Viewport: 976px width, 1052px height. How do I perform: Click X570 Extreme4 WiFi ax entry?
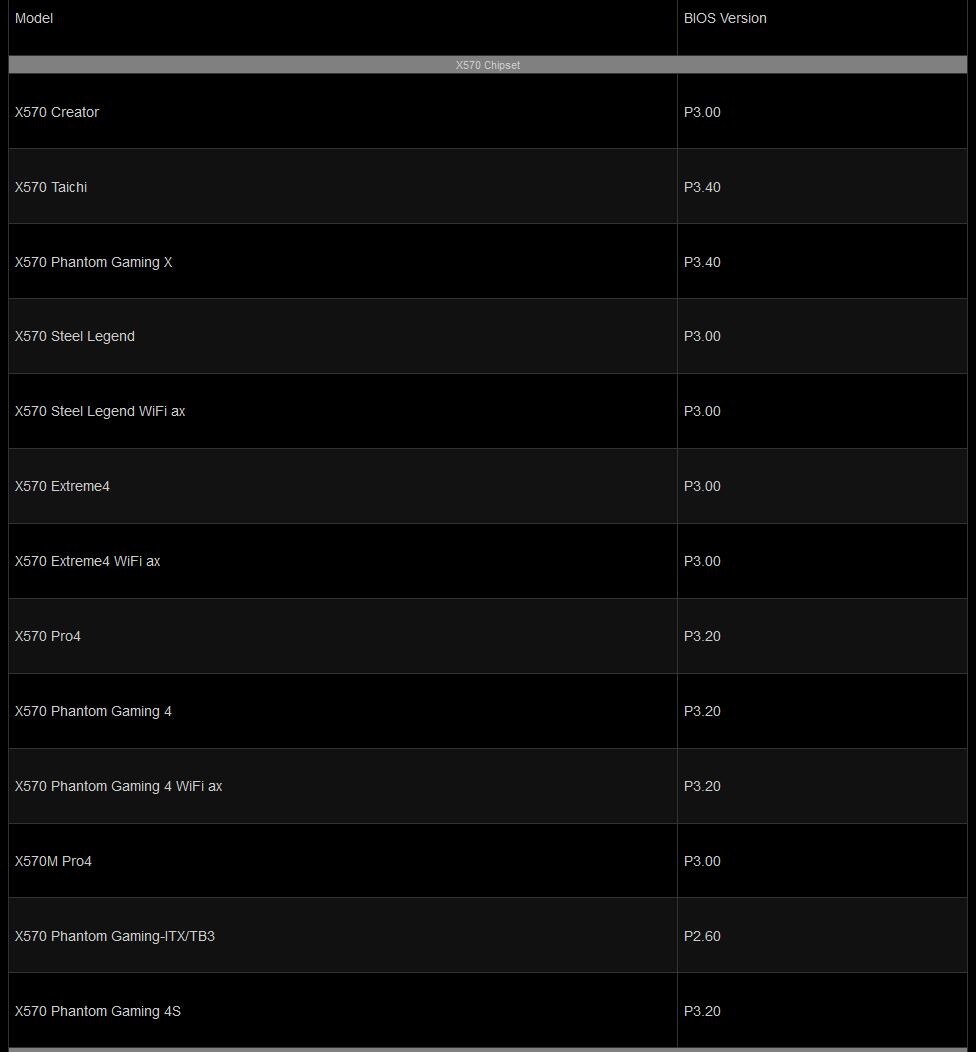[87, 561]
